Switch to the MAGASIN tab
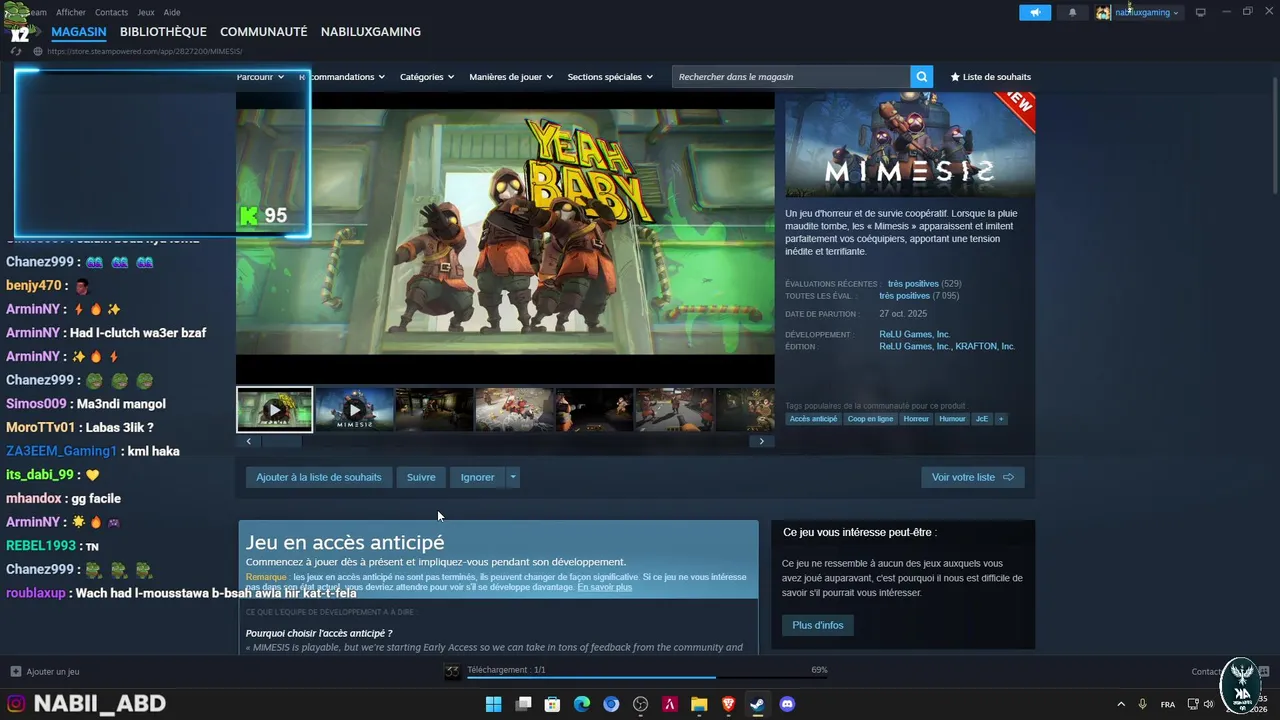This screenshot has height=720, width=1280. [79, 32]
